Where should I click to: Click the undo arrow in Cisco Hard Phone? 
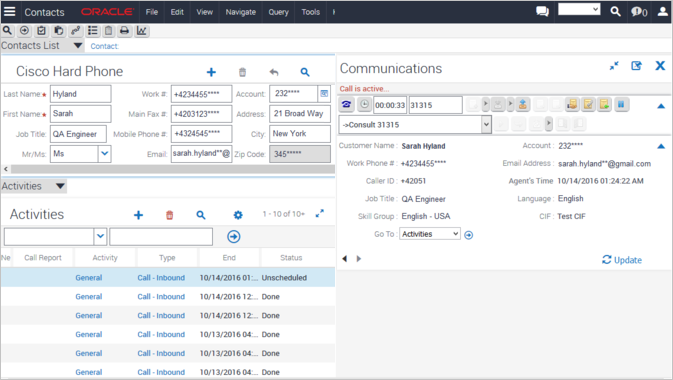(x=274, y=72)
